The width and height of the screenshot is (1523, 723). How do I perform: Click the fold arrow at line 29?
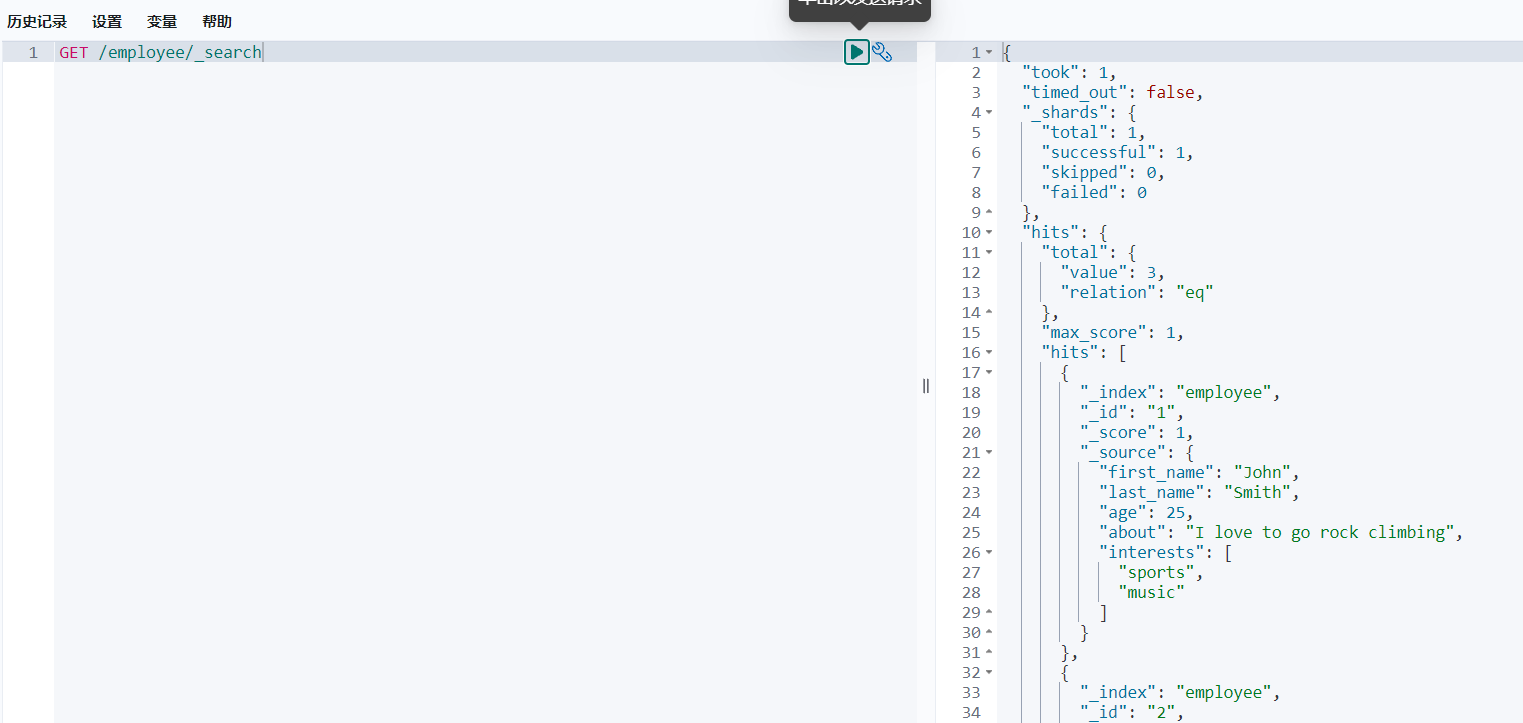coord(989,612)
